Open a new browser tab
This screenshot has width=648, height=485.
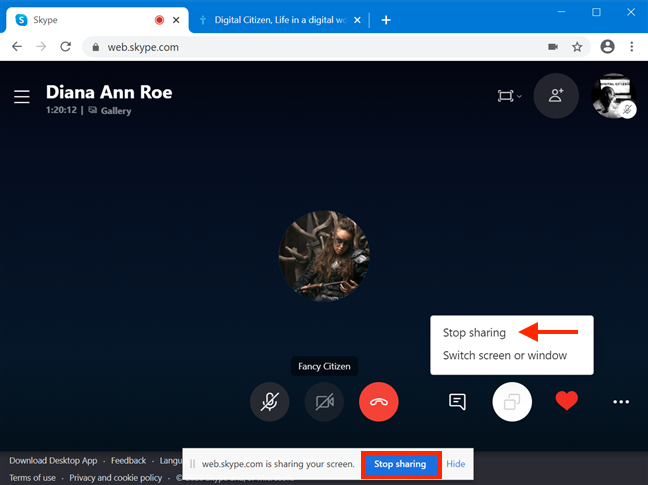point(386,20)
